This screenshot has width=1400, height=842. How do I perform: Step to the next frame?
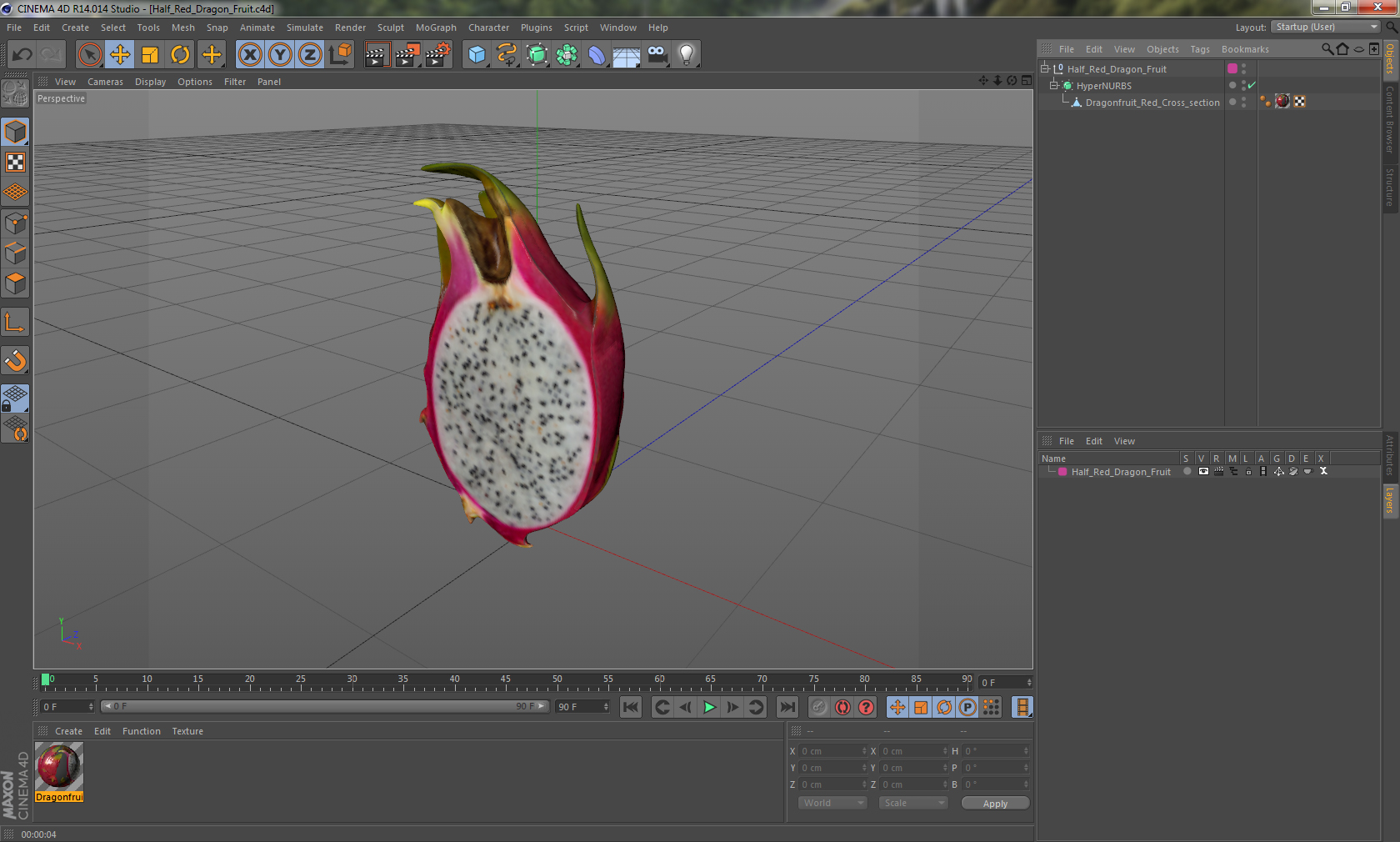732,707
